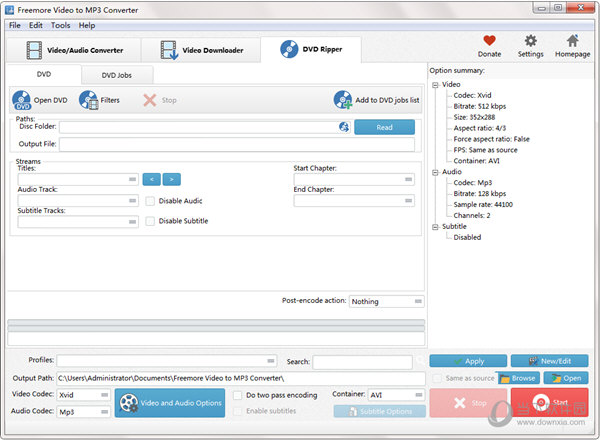Viewport: 600px width, 440px height.
Task: Select 'Bitrate: 512 kbps' summary row
Action: [x=479, y=106]
